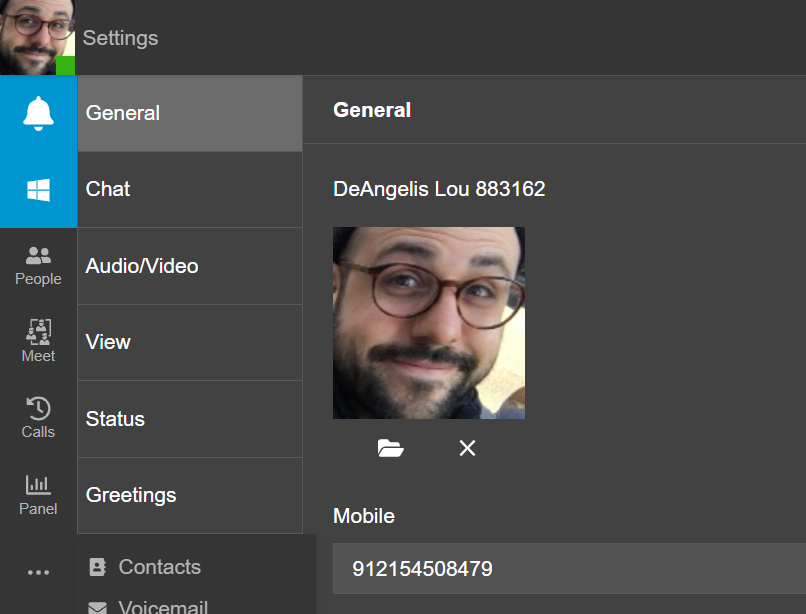This screenshot has height=614, width=806.
Task: Open Audio/Video settings
Action: pyautogui.click(x=190, y=266)
